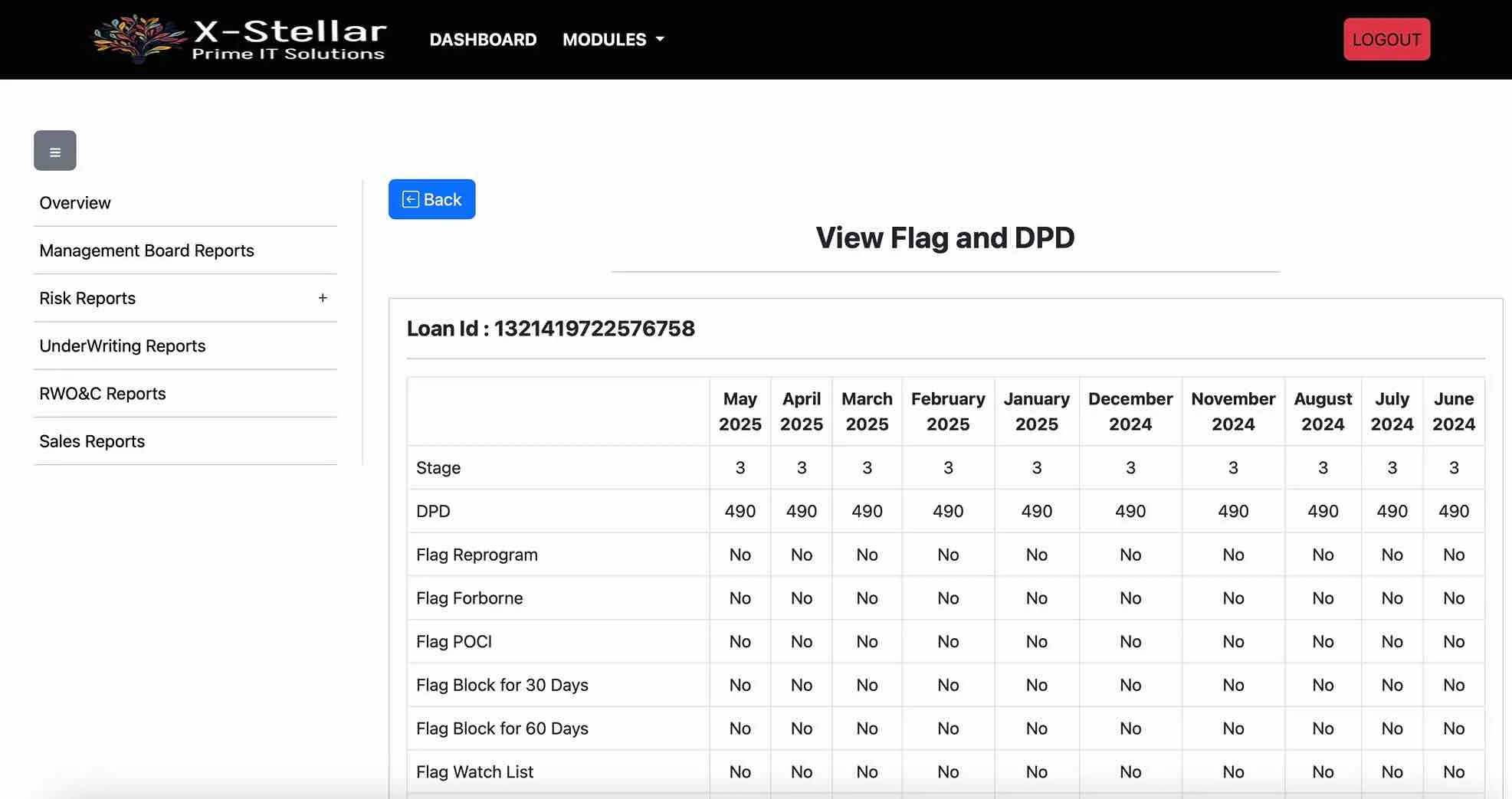Click the X-Stellar Prime IT Solutions brand text
The width and height of the screenshot is (1512, 799).
tap(289, 40)
